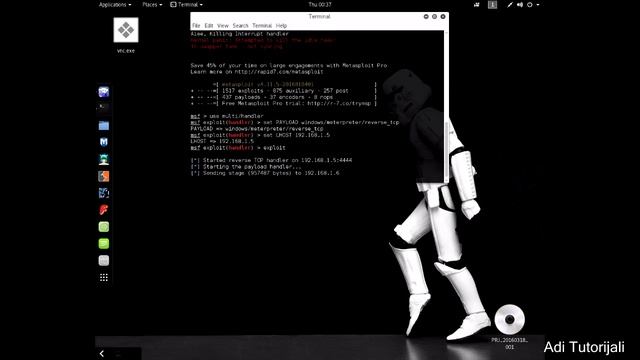This screenshot has width=640, height=360.
Task: Open the Terminal app menu in top bar
Action: [x=187, y=4]
